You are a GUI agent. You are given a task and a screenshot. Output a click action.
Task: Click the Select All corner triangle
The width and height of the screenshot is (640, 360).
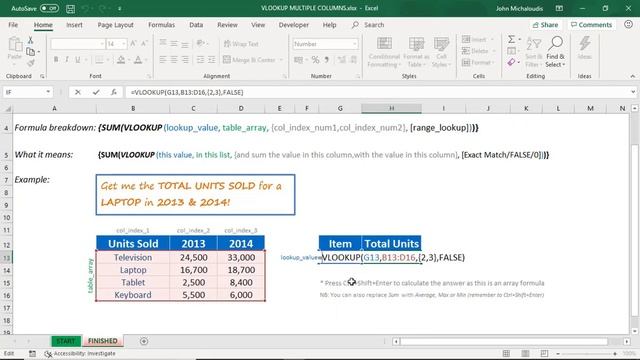(x=8, y=109)
